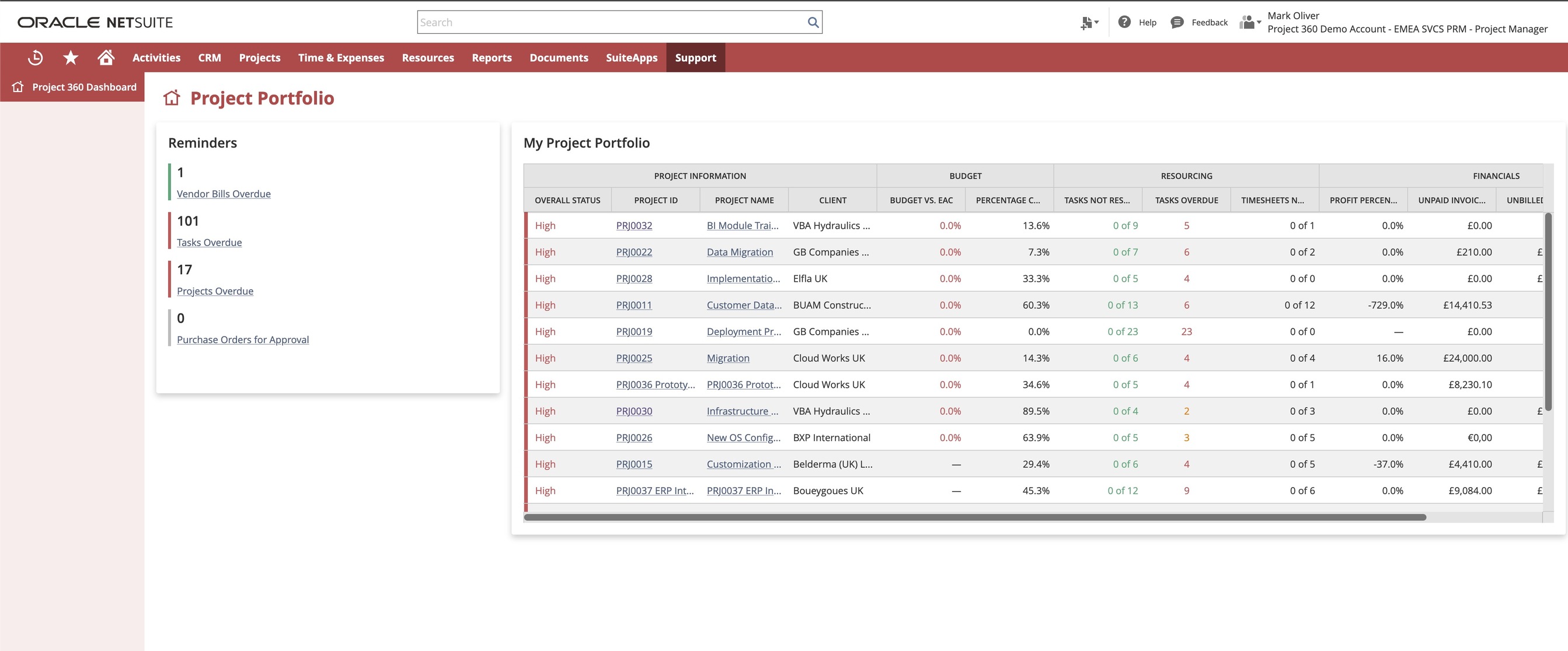
Task: Open the Time & Expenses menu
Action: coord(340,57)
